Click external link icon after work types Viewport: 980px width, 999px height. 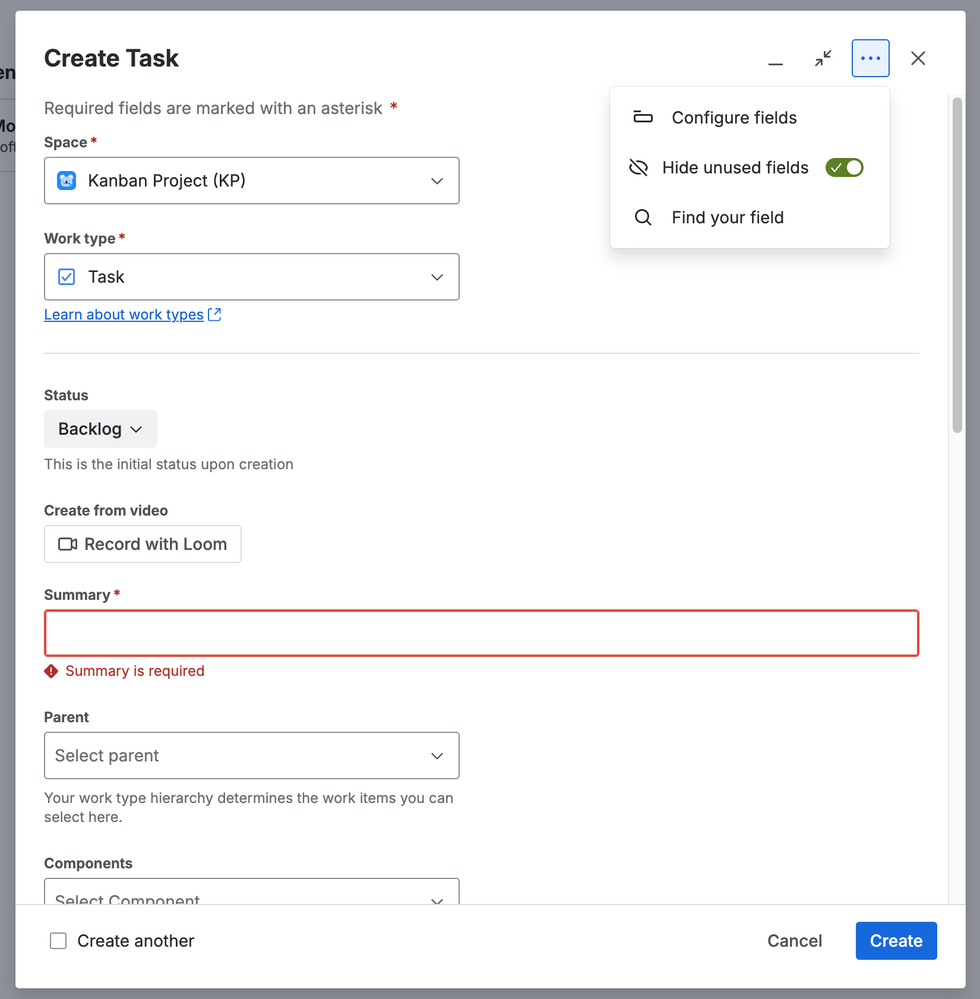[215, 315]
